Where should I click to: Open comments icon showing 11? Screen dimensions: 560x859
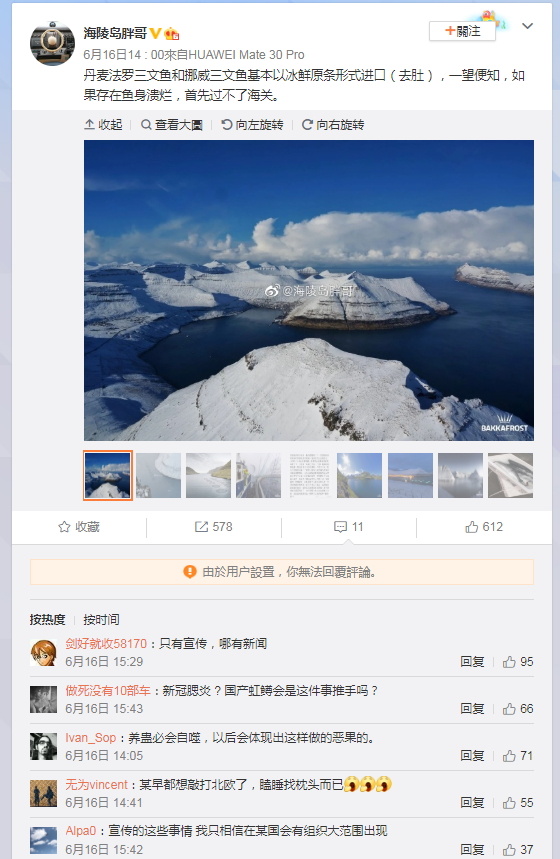340,527
